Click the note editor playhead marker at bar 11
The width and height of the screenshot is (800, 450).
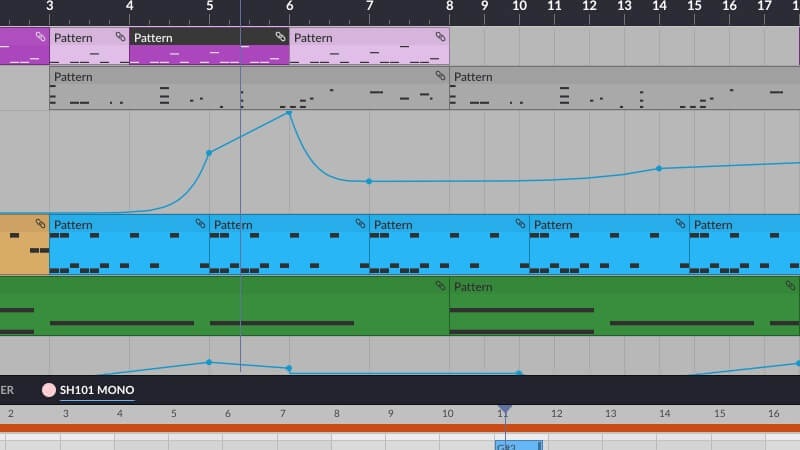tap(505, 409)
